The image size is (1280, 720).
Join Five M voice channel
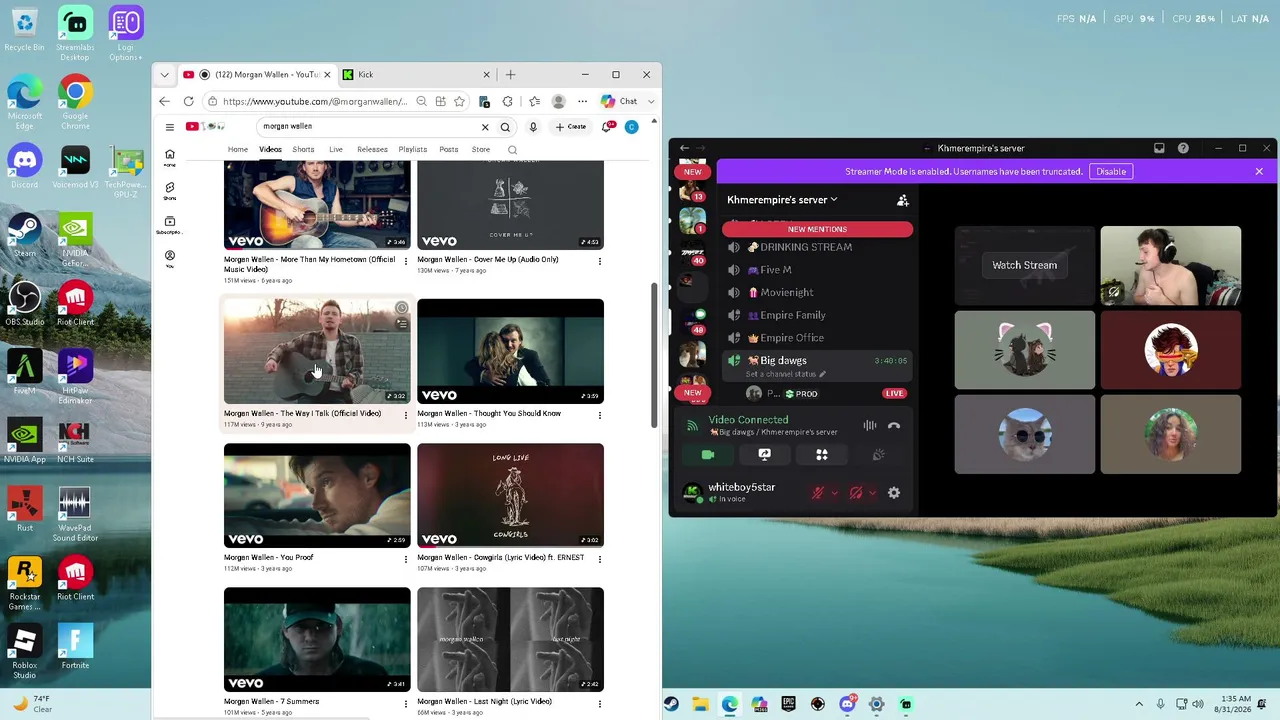click(x=817, y=270)
